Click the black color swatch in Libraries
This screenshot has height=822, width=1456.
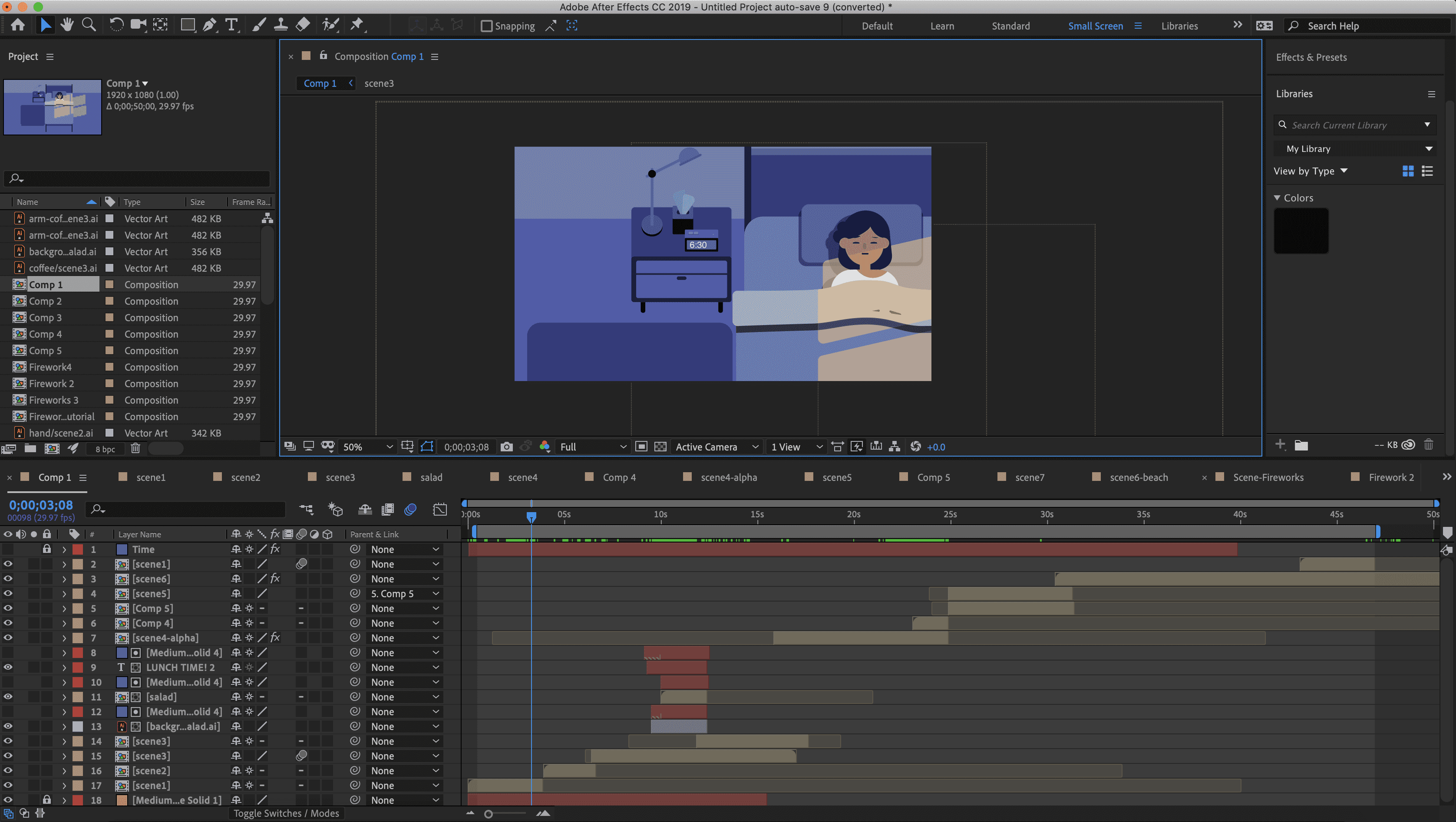[x=1301, y=231]
